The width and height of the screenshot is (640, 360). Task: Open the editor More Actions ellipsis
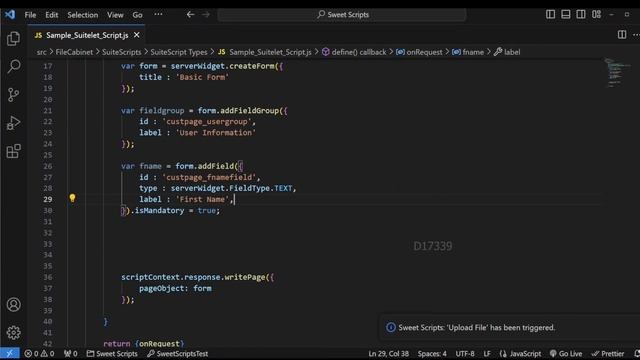coord(636,35)
